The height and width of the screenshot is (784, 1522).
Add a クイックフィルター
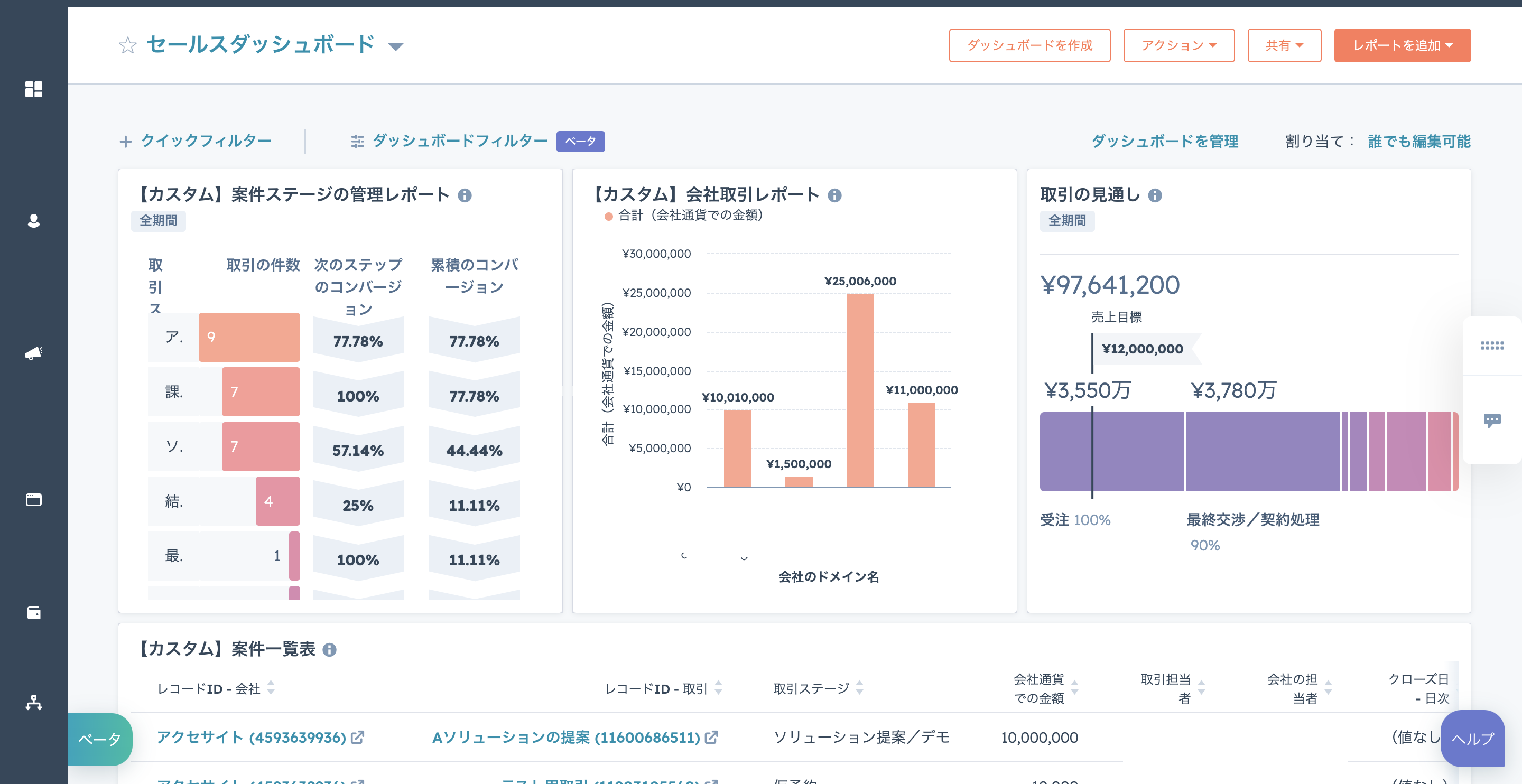point(195,141)
